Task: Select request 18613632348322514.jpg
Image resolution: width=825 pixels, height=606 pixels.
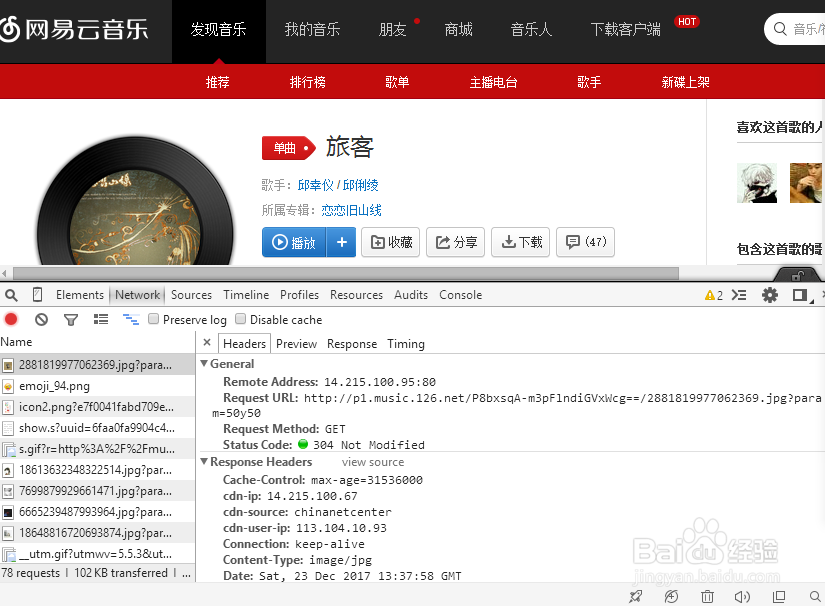Action: (x=97, y=470)
